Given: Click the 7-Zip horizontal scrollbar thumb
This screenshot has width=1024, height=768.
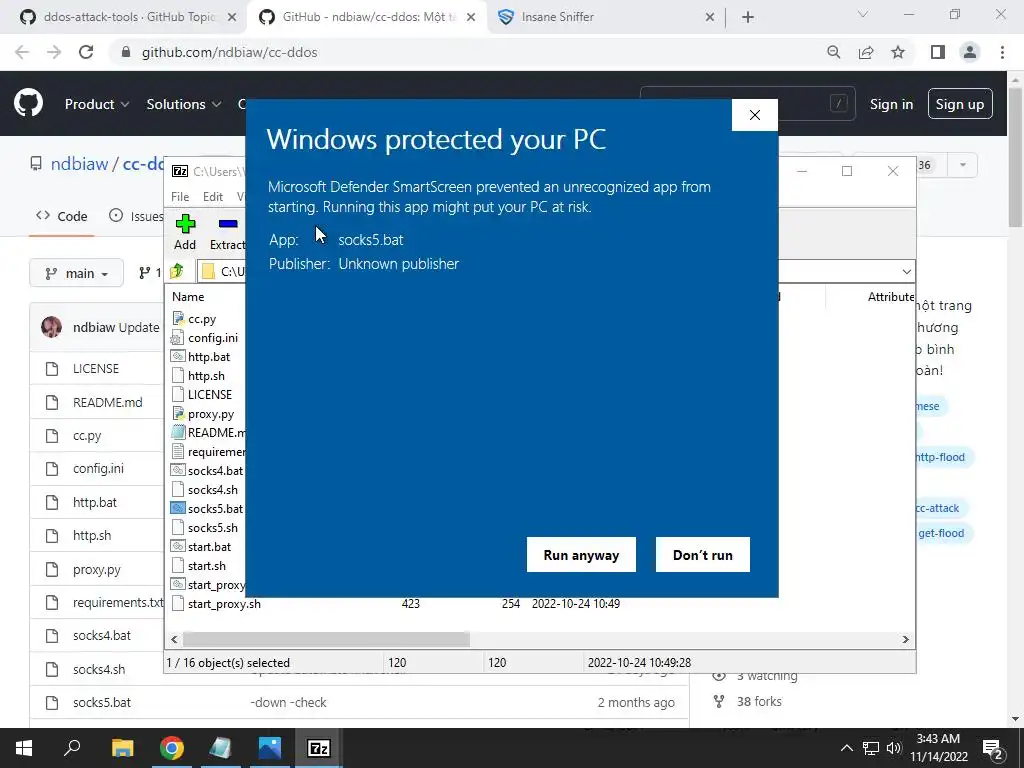Looking at the screenshot, I should coord(326,639).
